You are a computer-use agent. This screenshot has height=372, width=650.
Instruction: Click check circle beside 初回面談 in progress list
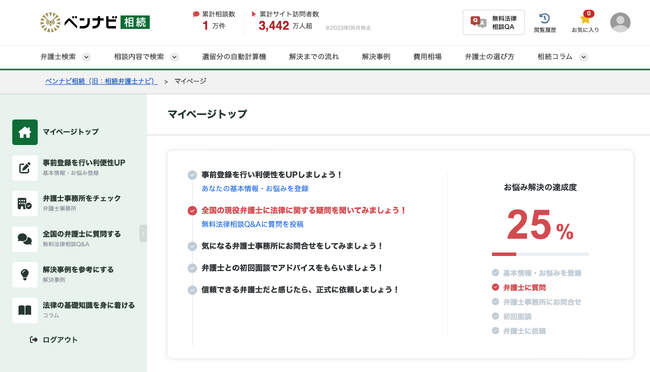click(x=495, y=316)
